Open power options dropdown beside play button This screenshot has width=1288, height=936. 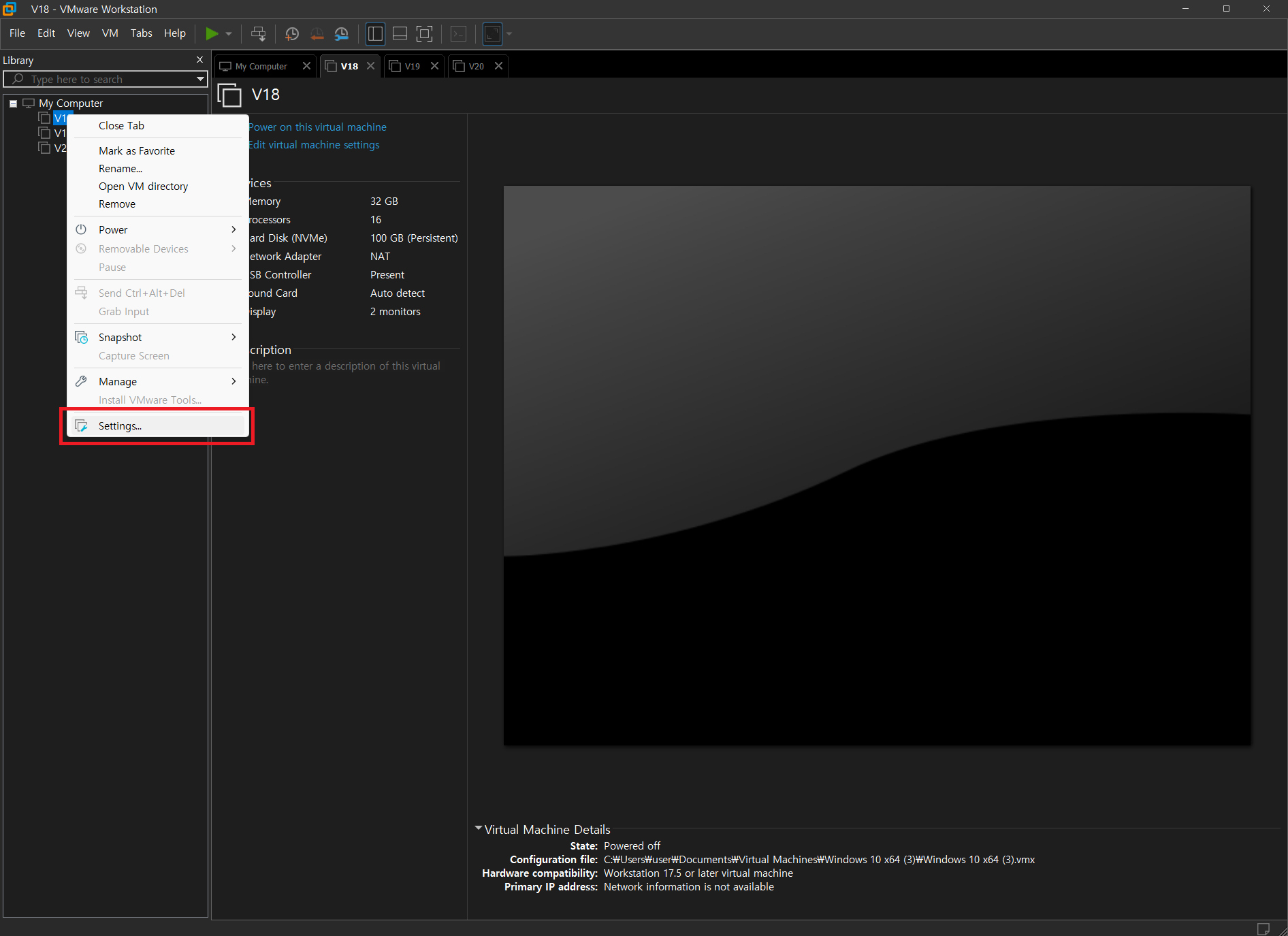229,33
